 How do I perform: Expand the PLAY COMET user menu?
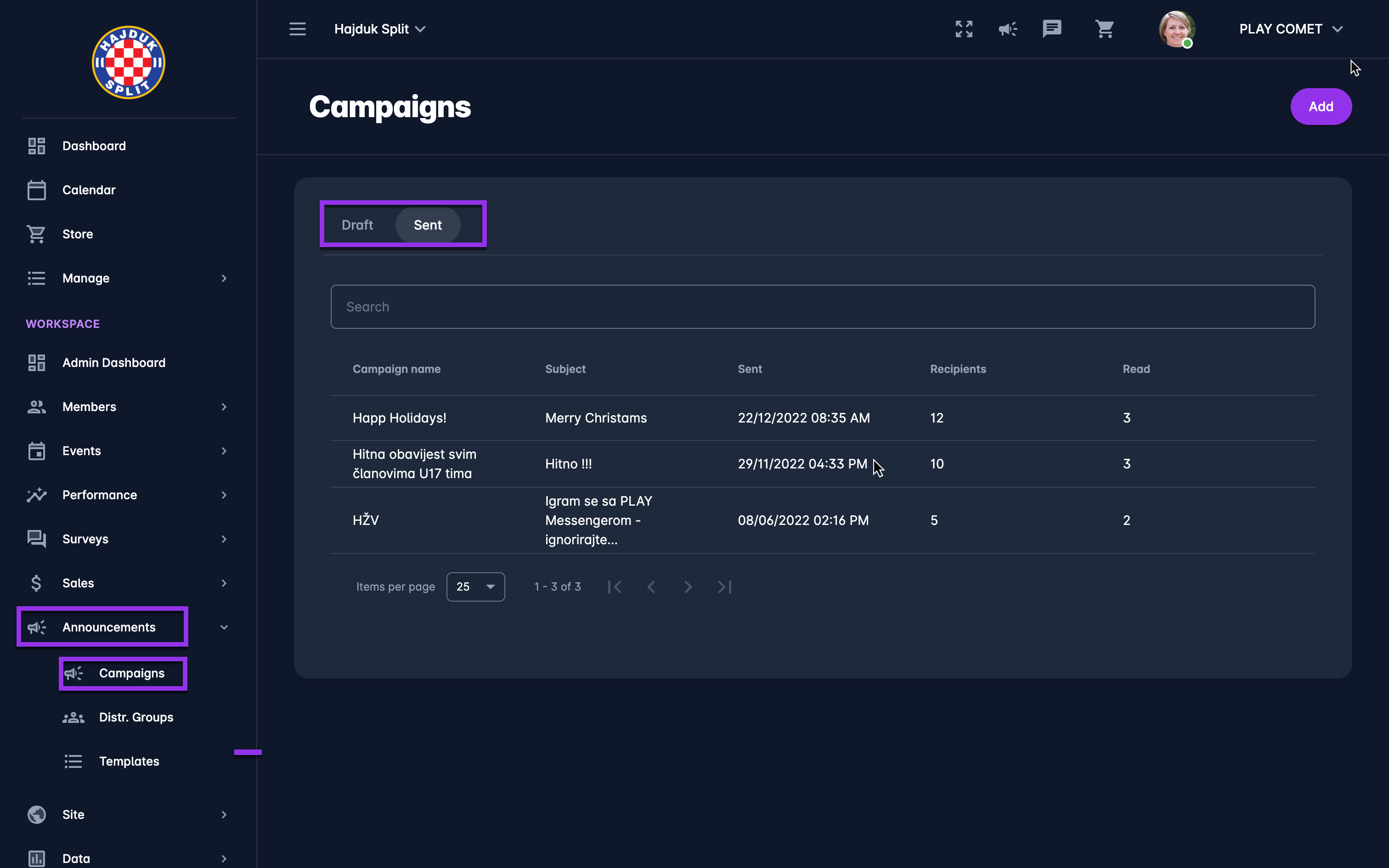tap(1290, 28)
